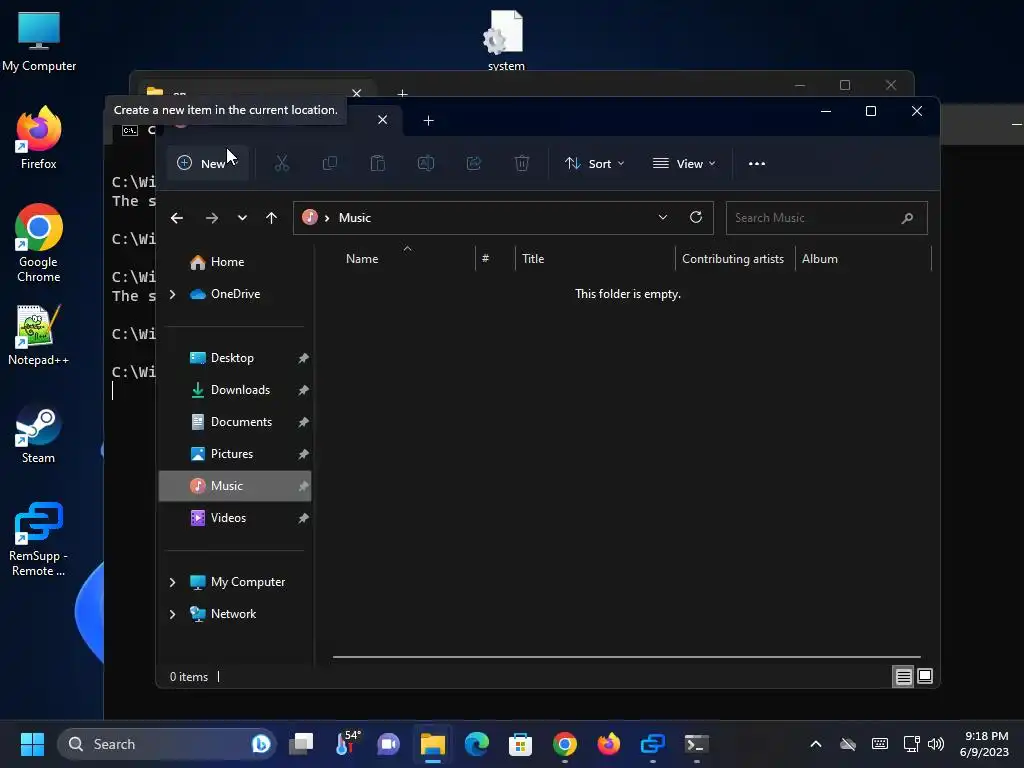Click the address bar Music breadcrumb

click(355, 218)
